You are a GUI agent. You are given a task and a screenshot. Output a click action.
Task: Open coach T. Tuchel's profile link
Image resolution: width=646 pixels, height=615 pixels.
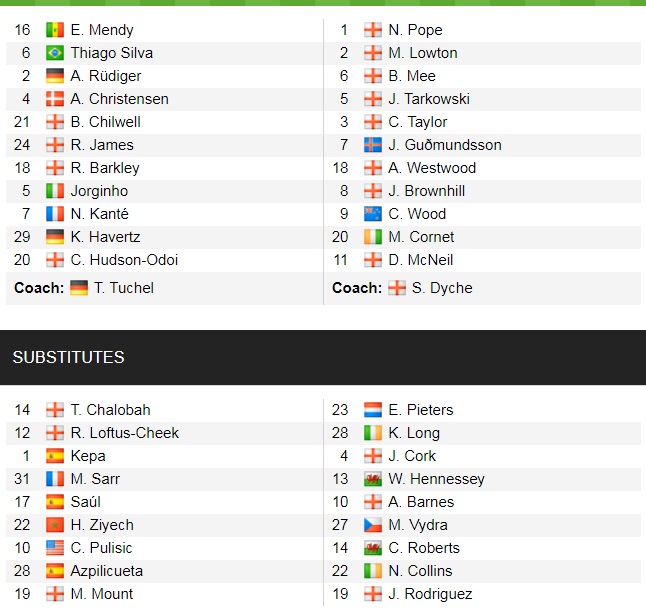tap(124, 288)
